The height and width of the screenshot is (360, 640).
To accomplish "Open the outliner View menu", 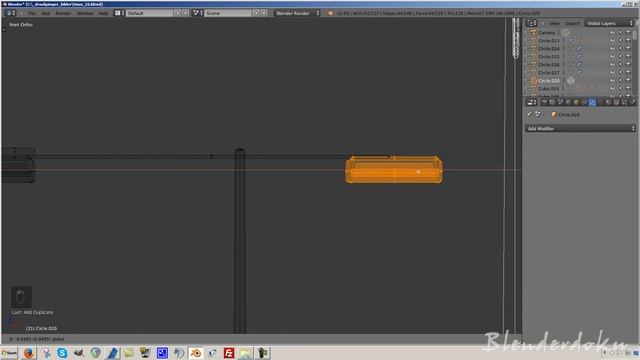I will 554,24.
